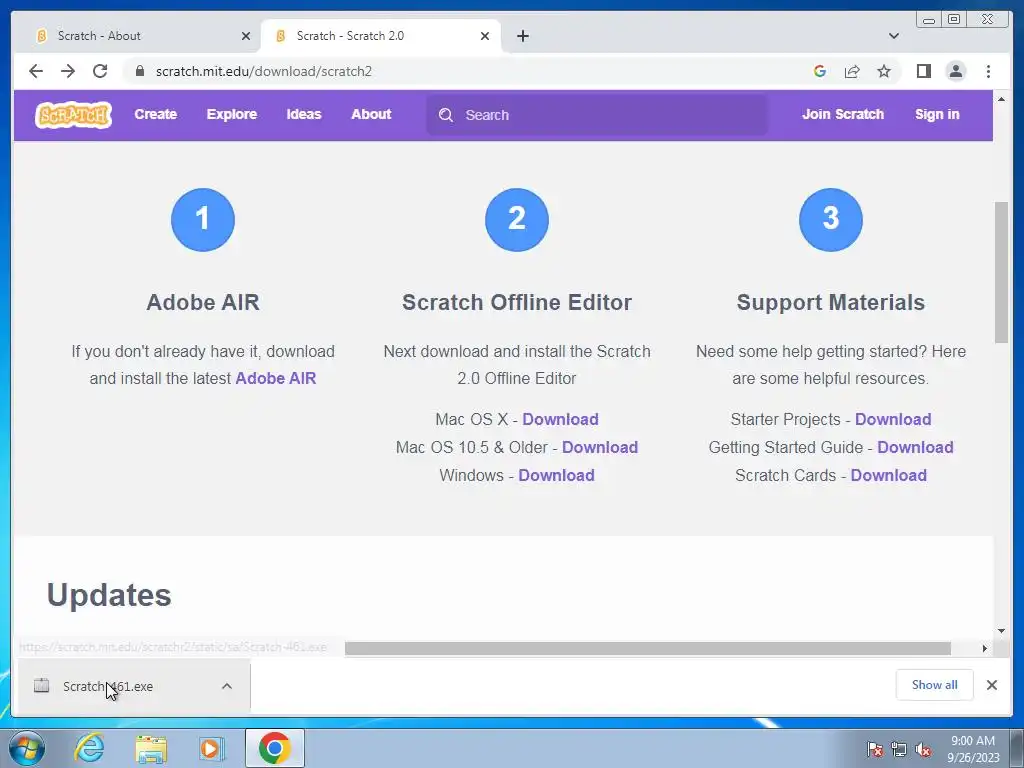This screenshot has width=1024, height=768.
Task: Click the Support Materials heading
Action: (831, 302)
